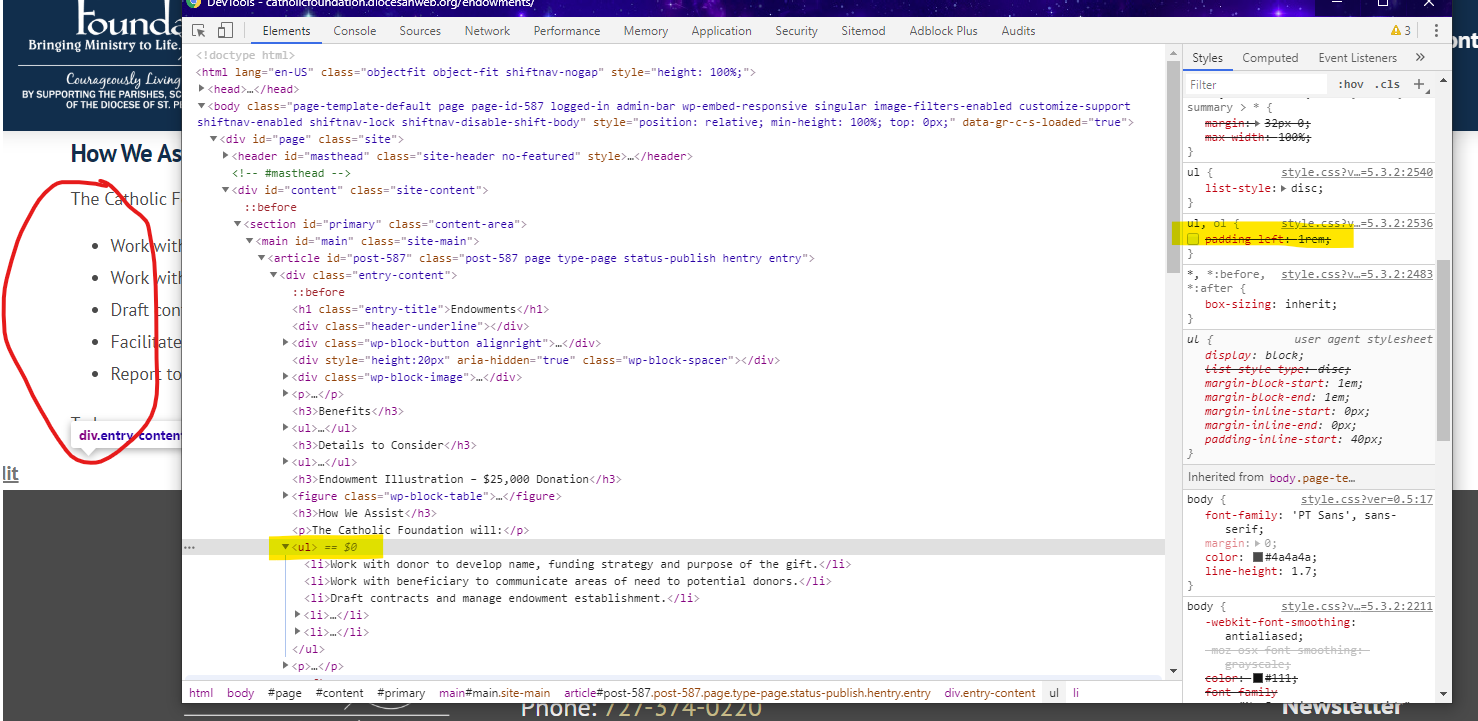Image resolution: width=1478 pixels, height=721 pixels.
Task: Expand the header masthead element
Action: (x=225, y=157)
